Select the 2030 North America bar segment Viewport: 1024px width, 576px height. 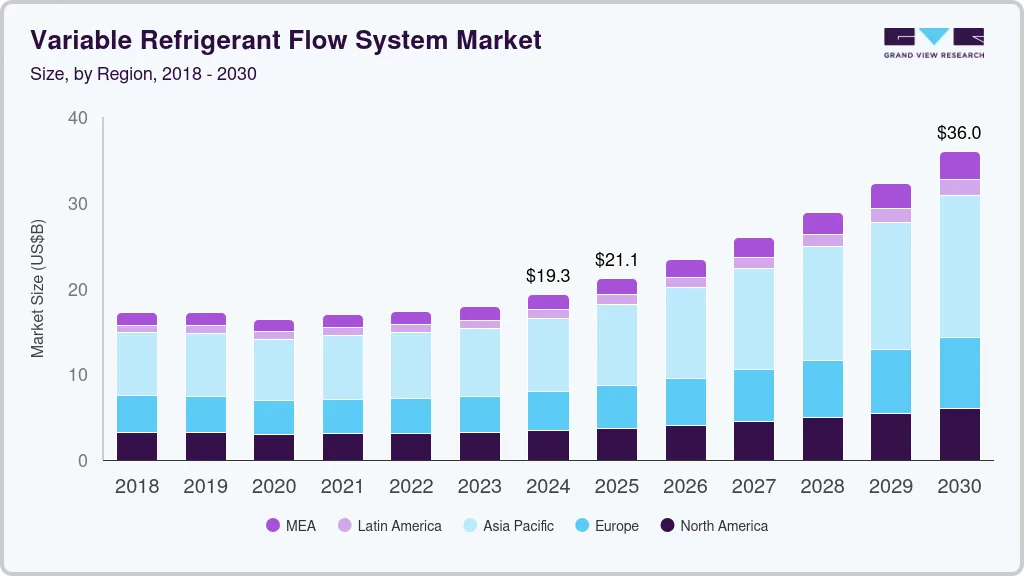point(959,434)
